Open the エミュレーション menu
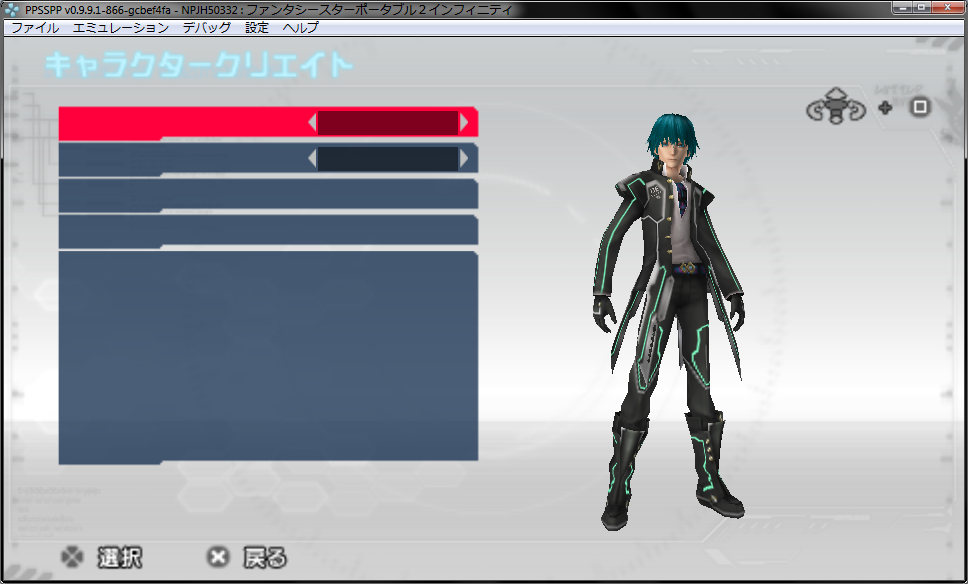968x584 pixels. click(x=121, y=28)
